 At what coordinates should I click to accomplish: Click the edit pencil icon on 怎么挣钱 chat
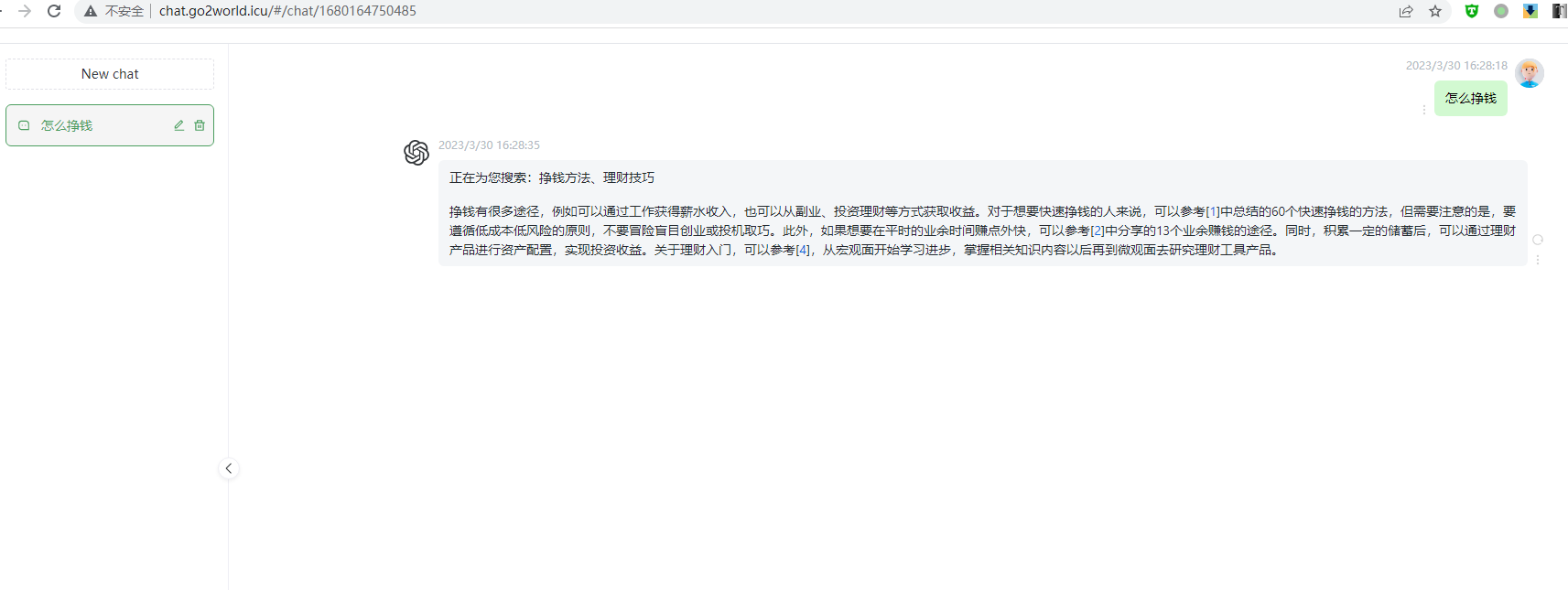tap(179, 125)
